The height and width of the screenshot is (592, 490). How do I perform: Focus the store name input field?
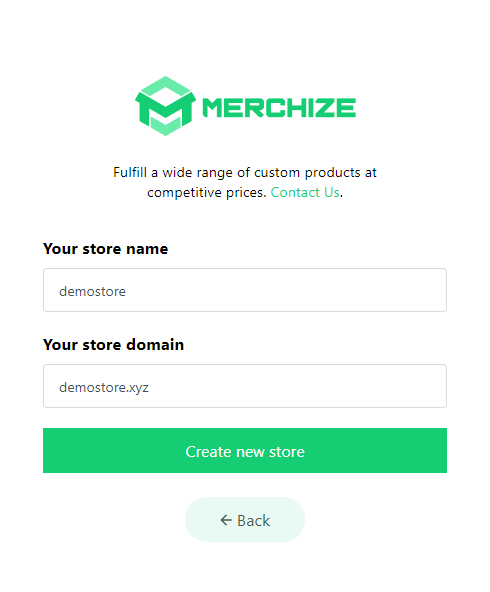tap(245, 290)
